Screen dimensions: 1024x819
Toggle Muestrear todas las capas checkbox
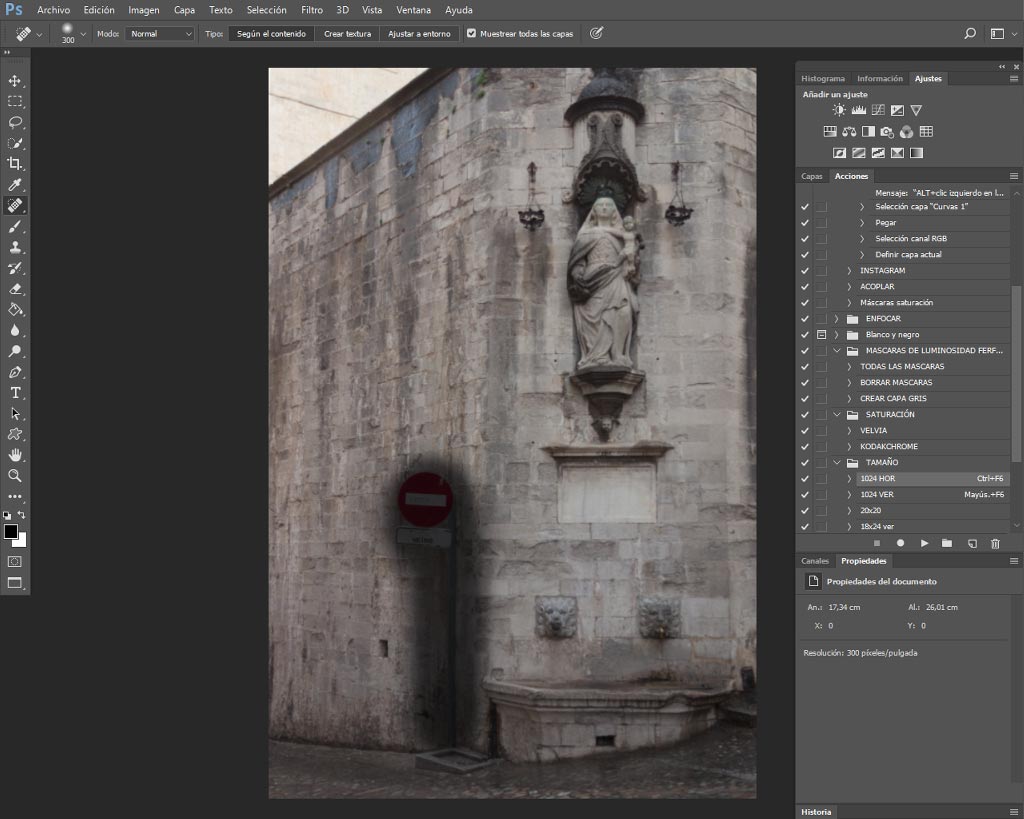coord(471,33)
